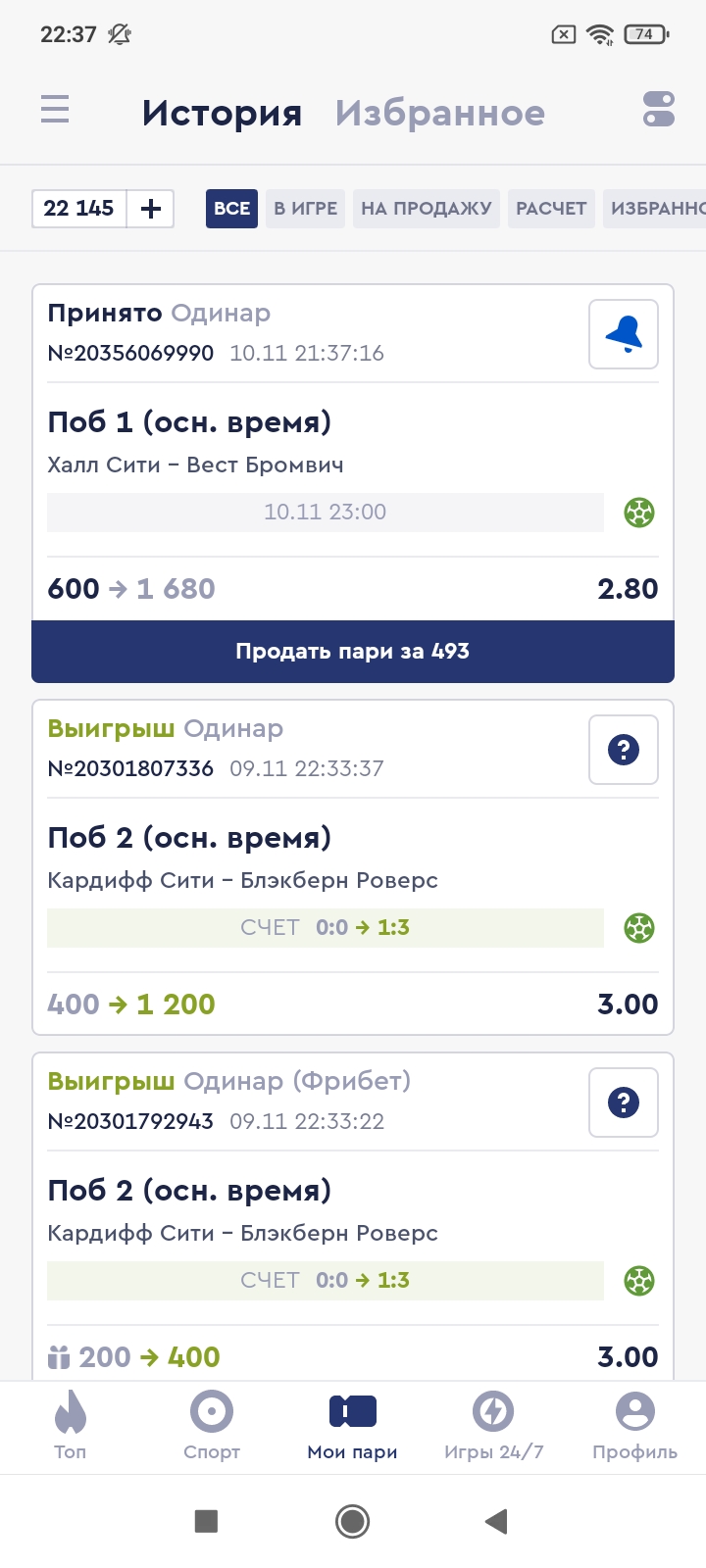Select the ВСЕ filter chip
This screenshot has width=706, height=1568.
click(231, 209)
